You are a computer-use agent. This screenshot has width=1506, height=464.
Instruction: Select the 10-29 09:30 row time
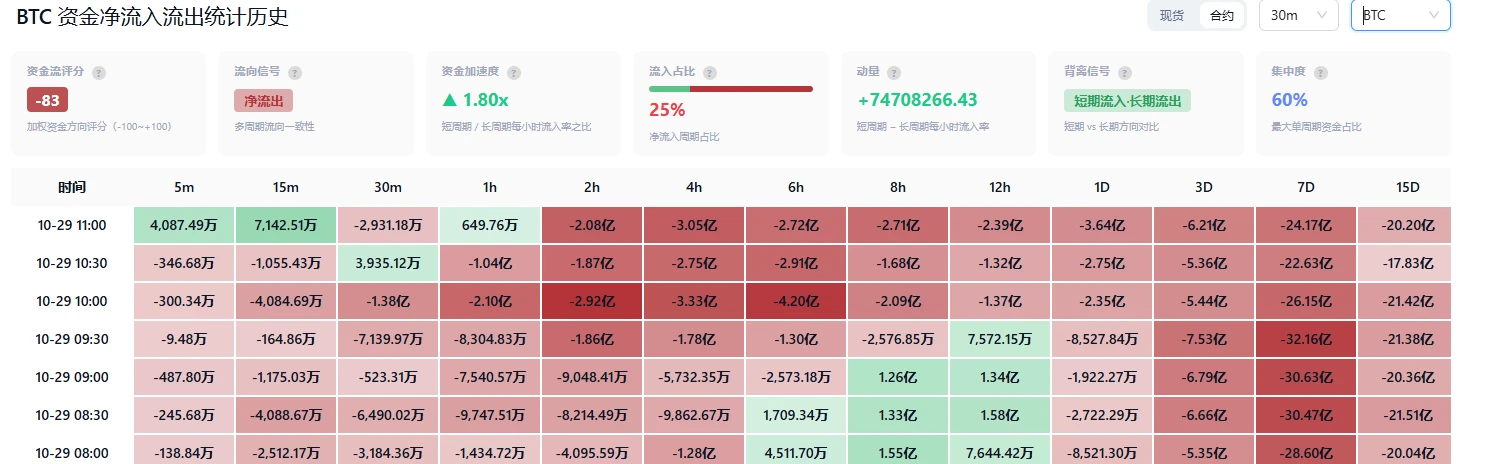[72, 339]
